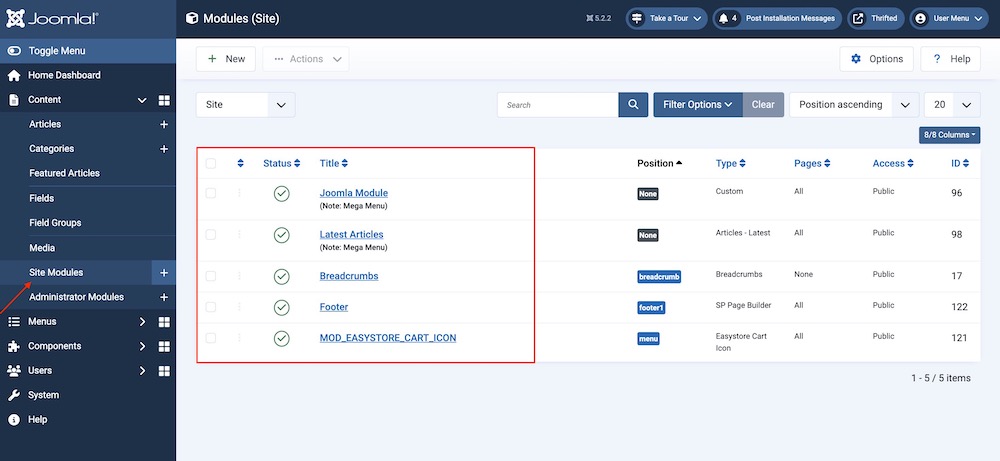Open the Site client dropdown
This screenshot has width=1000, height=461.
click(x=245, y=105)
